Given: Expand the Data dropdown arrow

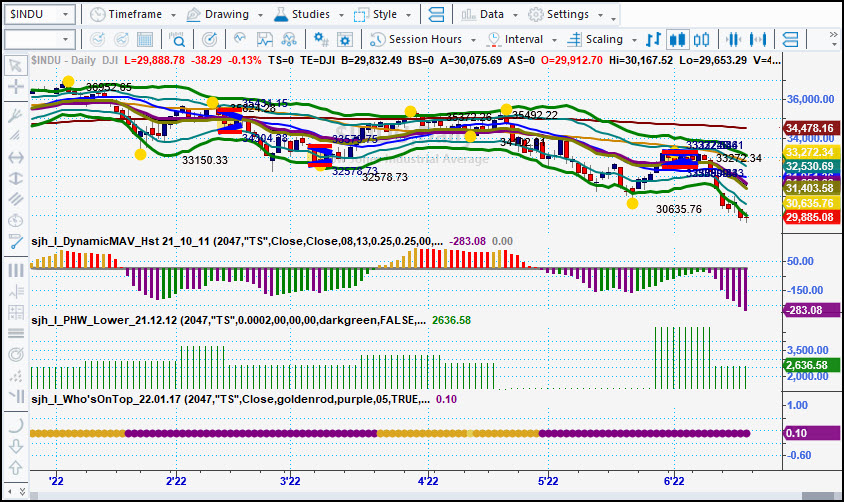Looking at the screenshot, I should point(515,15).
